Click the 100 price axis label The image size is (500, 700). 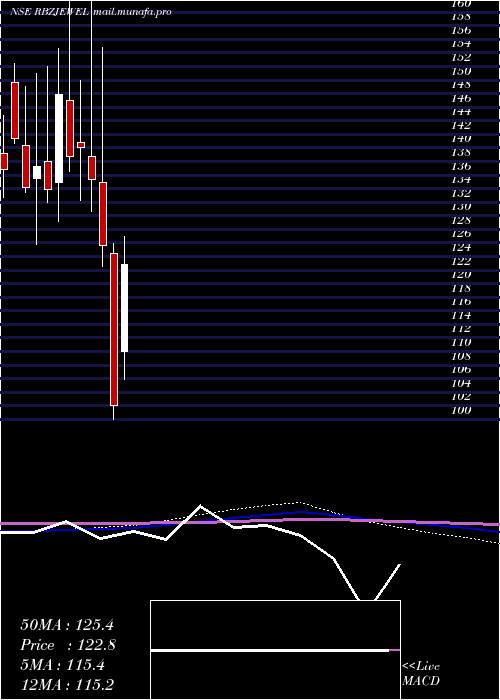pos(461,410)
